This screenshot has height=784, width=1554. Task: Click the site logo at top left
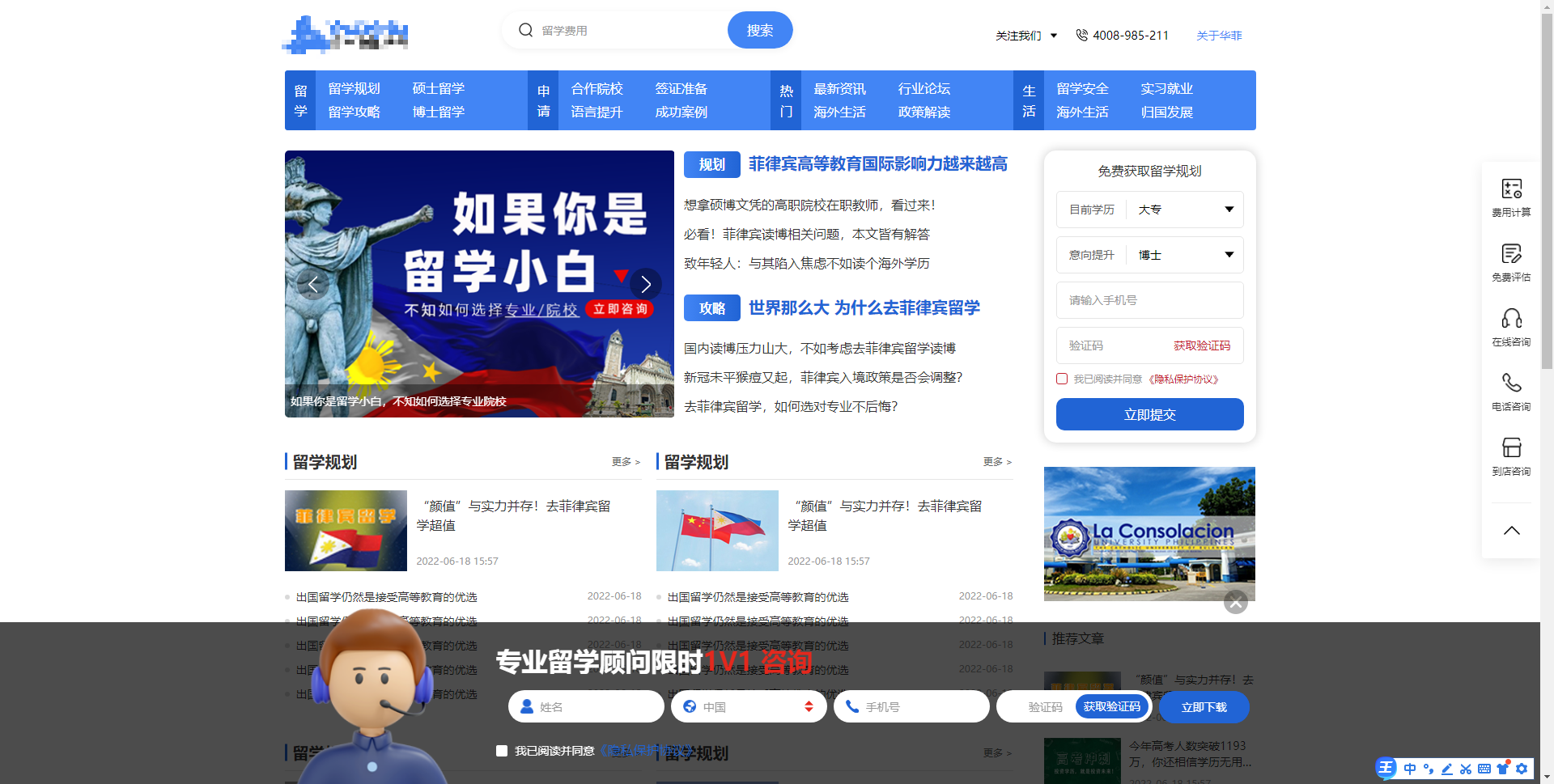tap(346, 34)
